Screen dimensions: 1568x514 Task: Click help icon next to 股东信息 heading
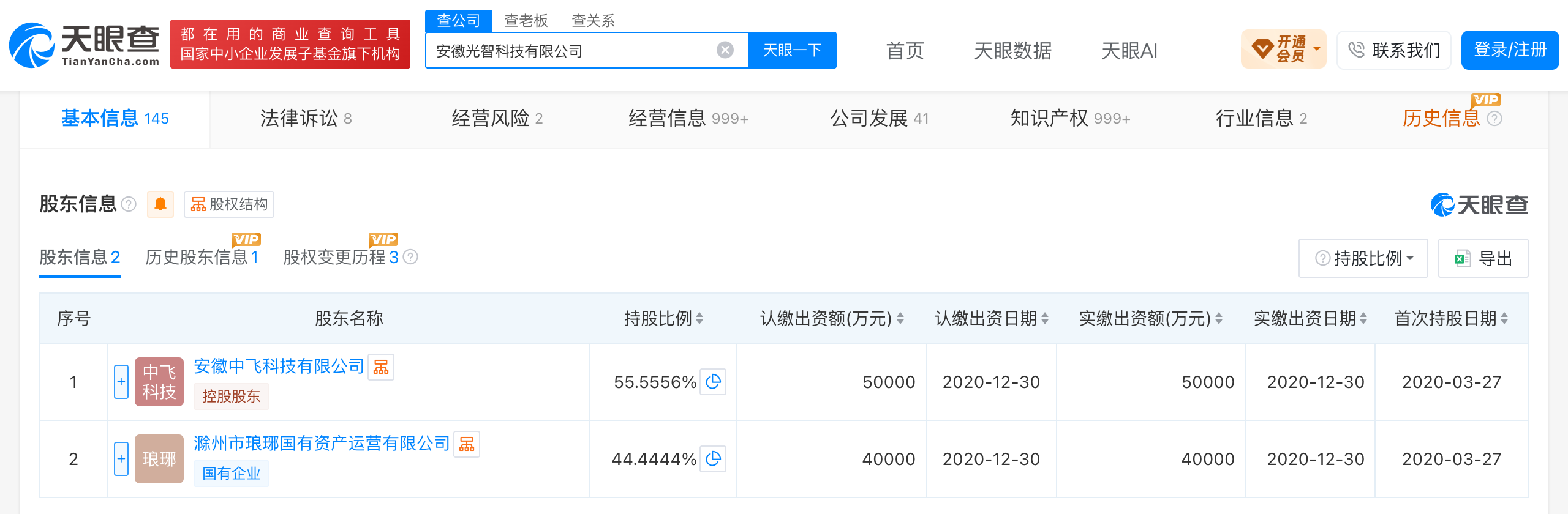[x=129, y=204]
